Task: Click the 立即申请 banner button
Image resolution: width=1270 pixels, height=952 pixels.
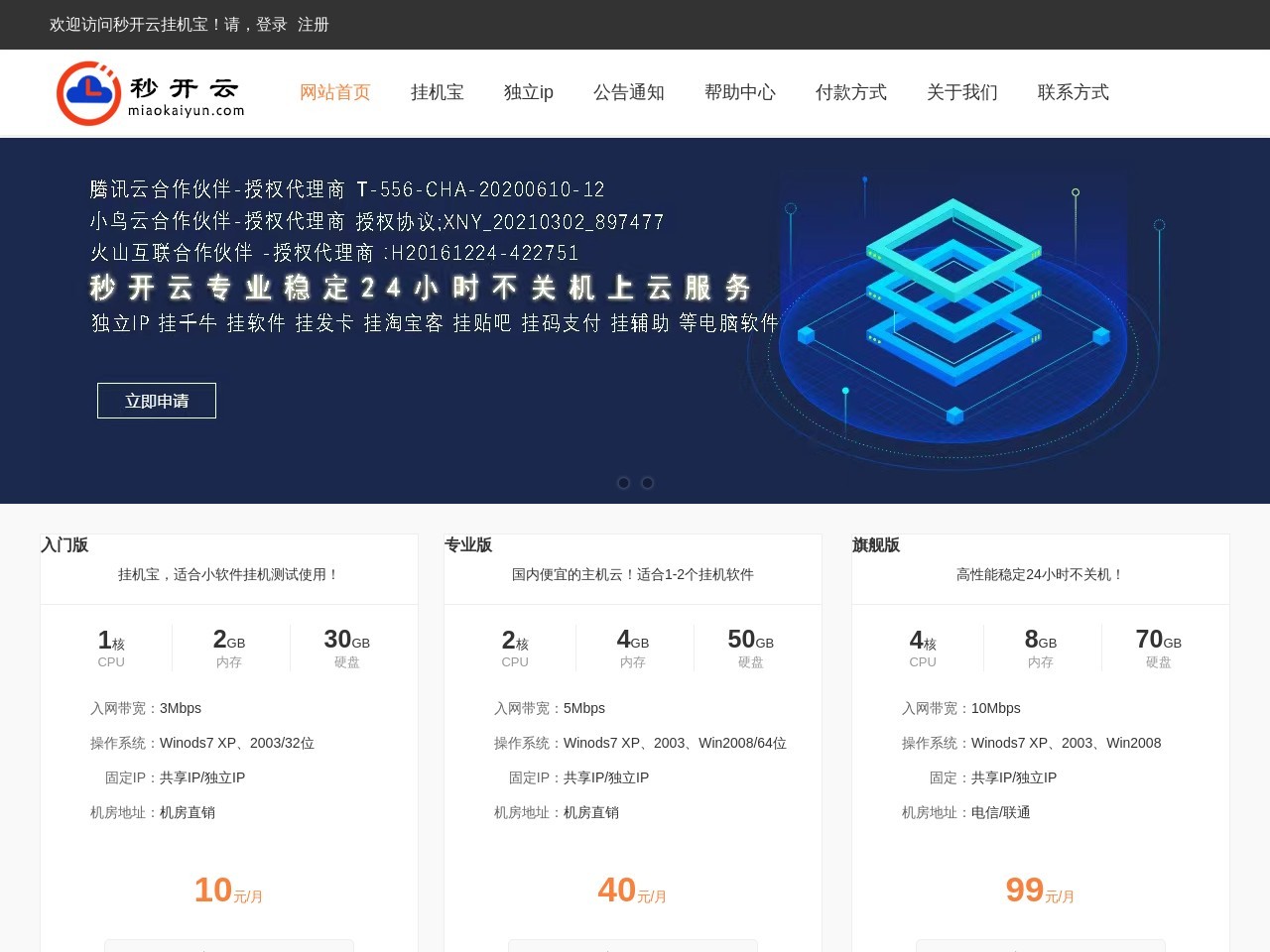Action: [157, 401]
